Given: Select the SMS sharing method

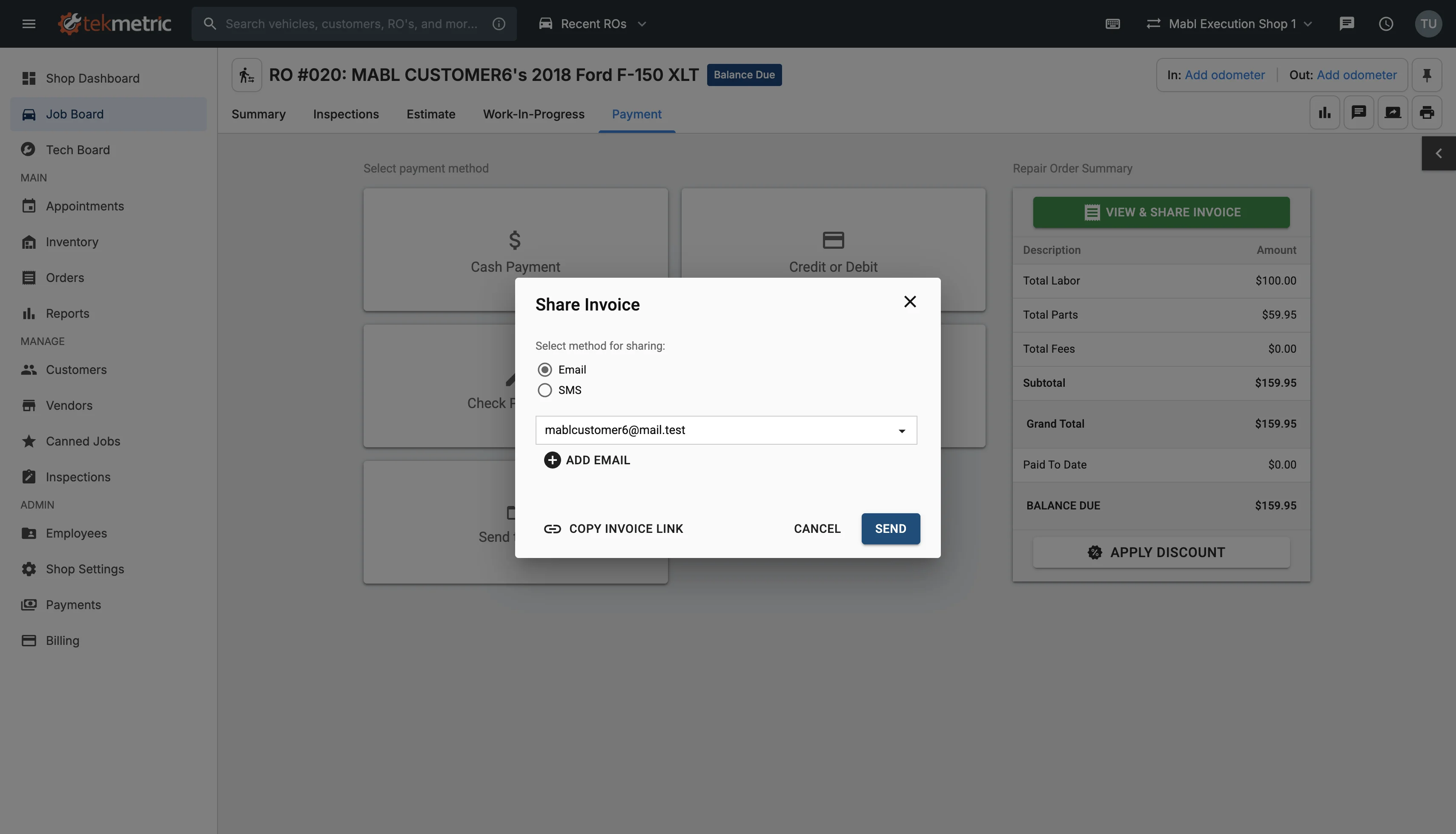Looking at the screenshot, I should [x=544, y=390].
